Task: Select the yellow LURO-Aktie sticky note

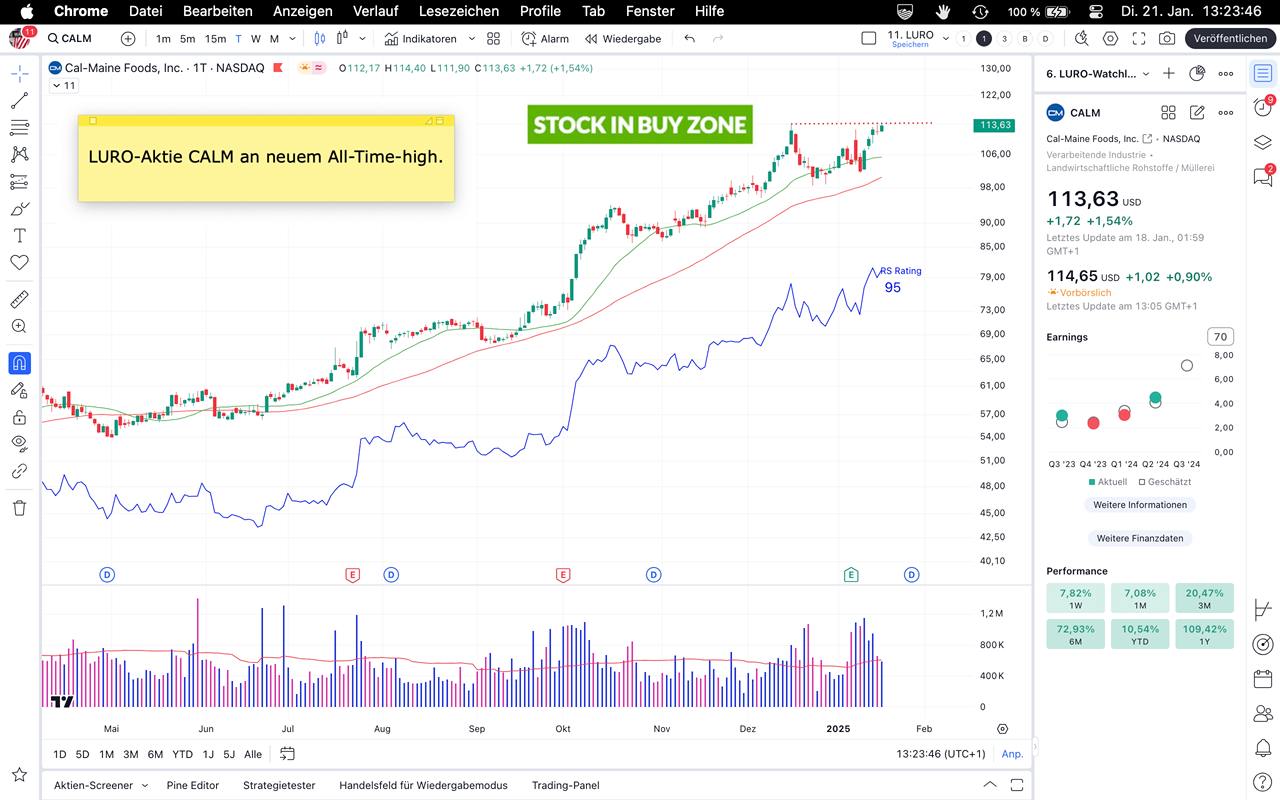Action: [265, 158]
